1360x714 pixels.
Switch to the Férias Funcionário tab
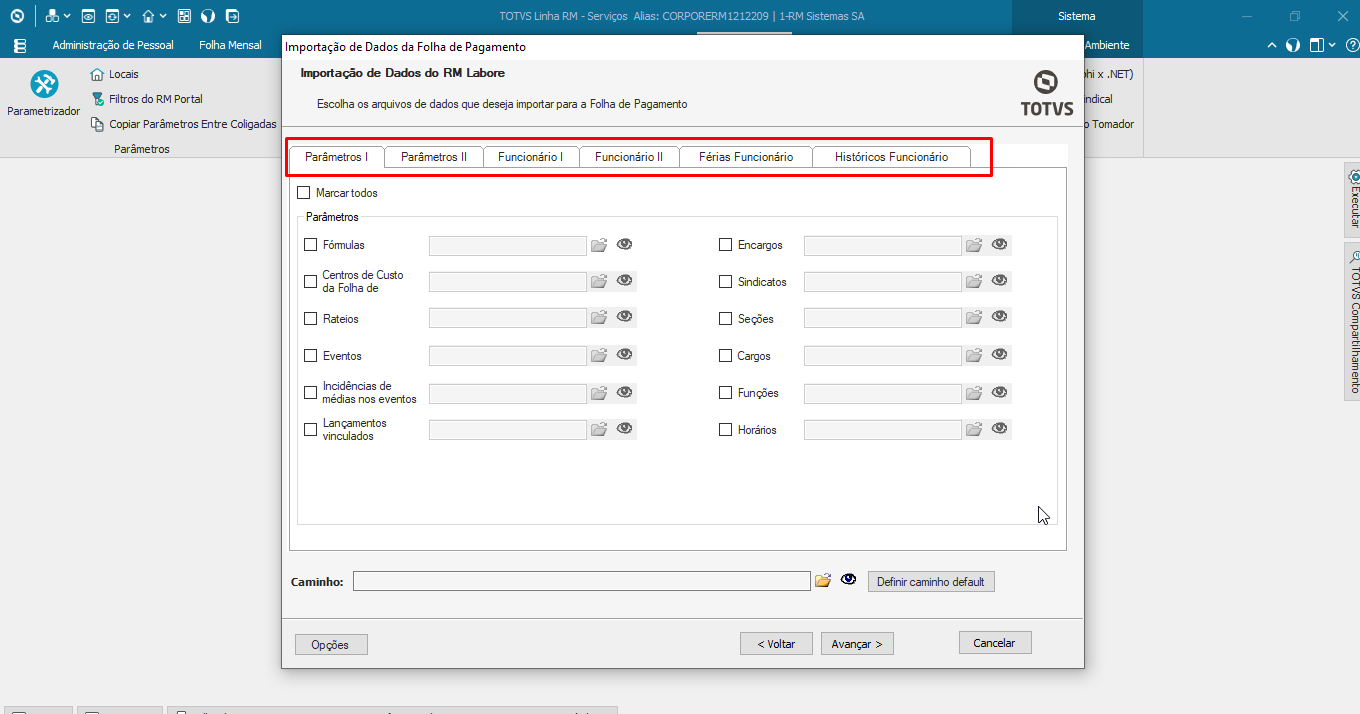746,157
